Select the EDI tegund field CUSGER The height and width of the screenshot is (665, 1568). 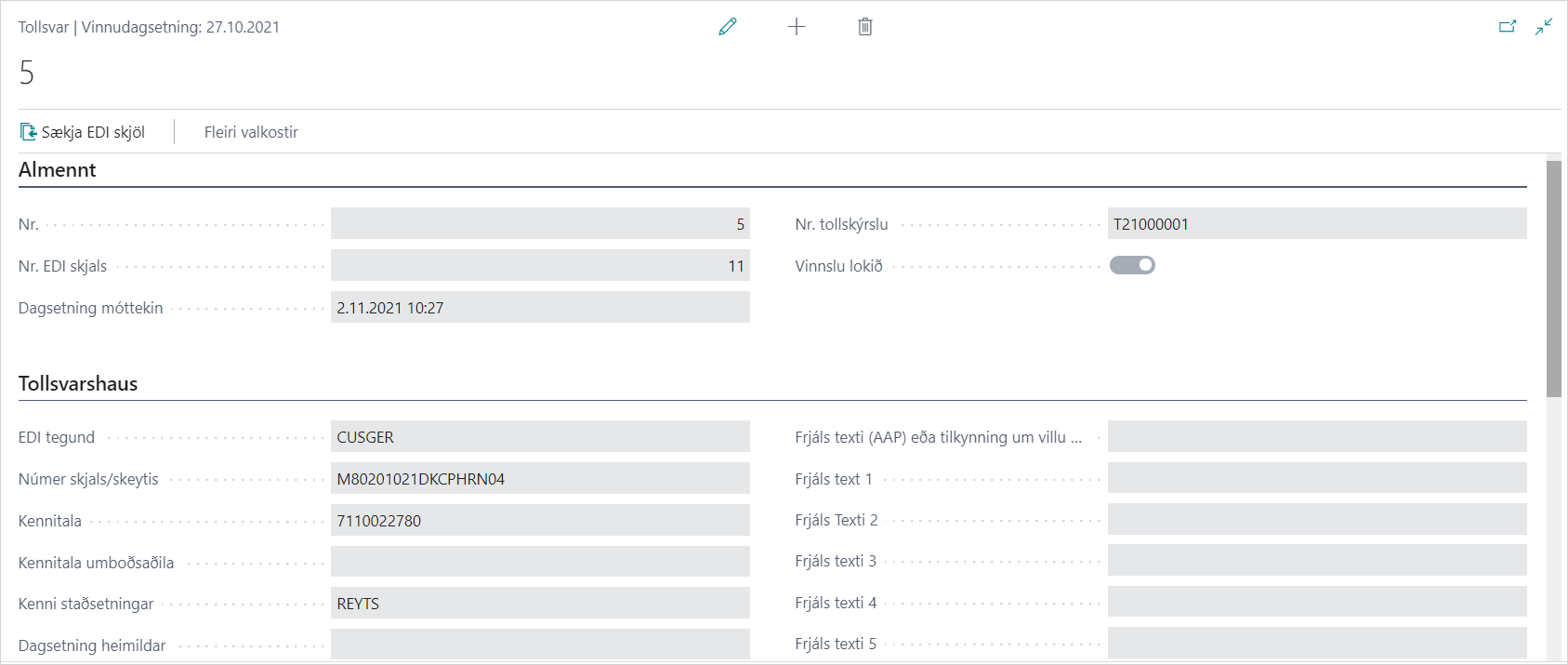[539, 437]
